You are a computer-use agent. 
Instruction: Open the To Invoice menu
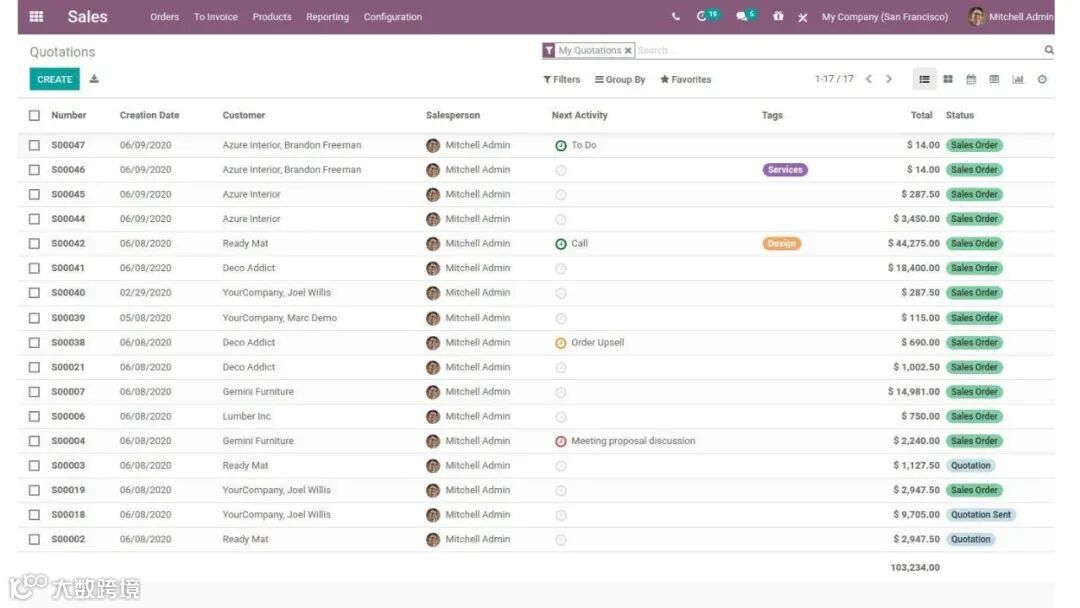216,17
